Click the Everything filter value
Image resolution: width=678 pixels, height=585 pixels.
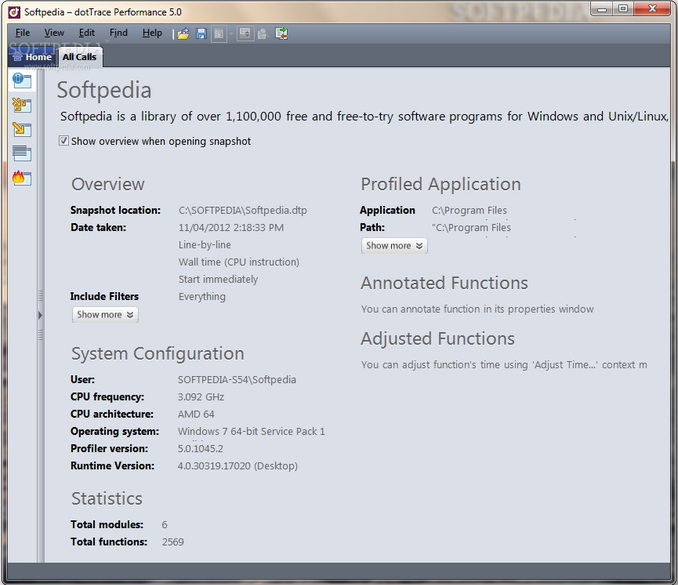[x=202, y=297]
